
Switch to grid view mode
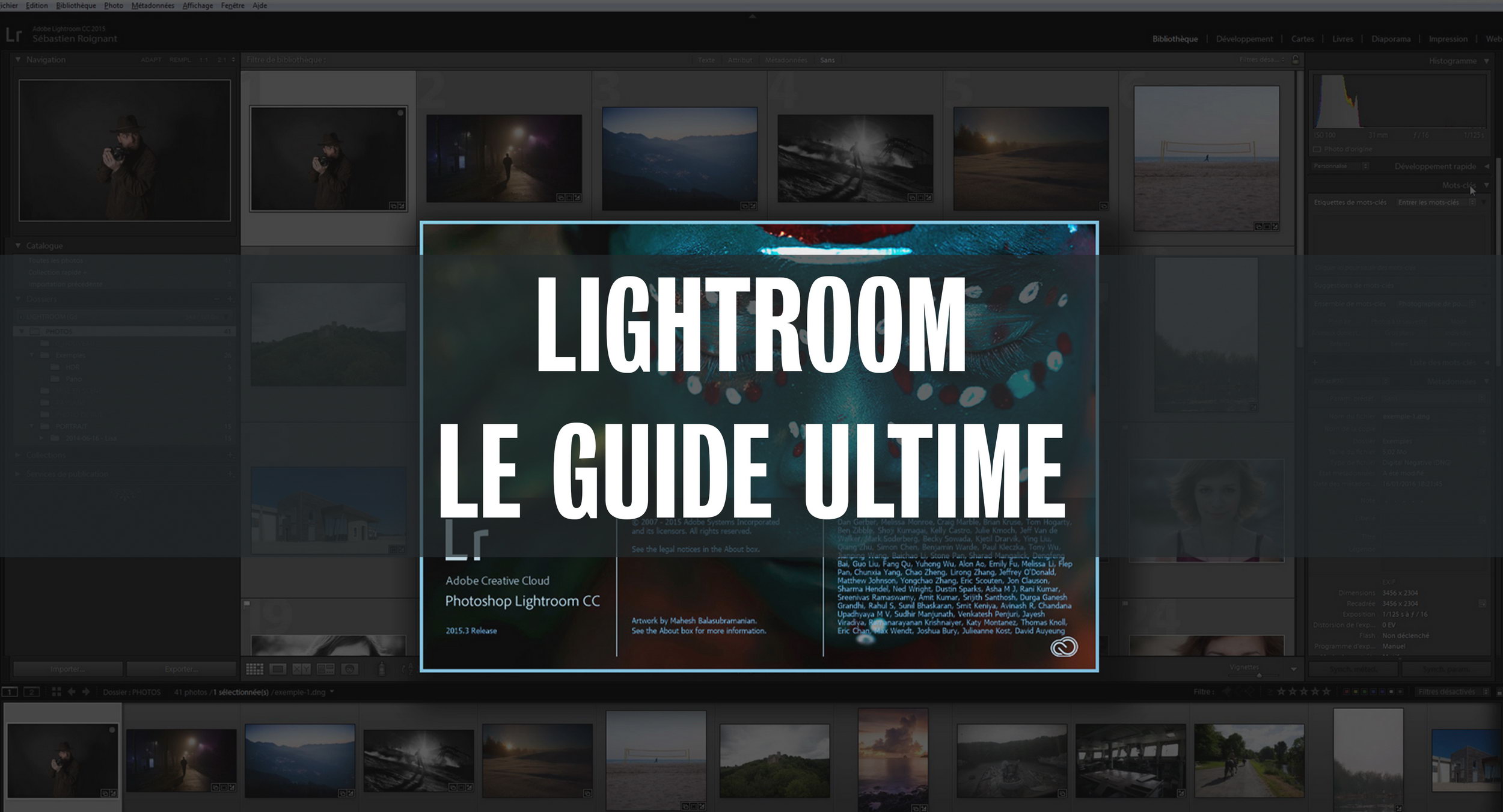(254, 669)
